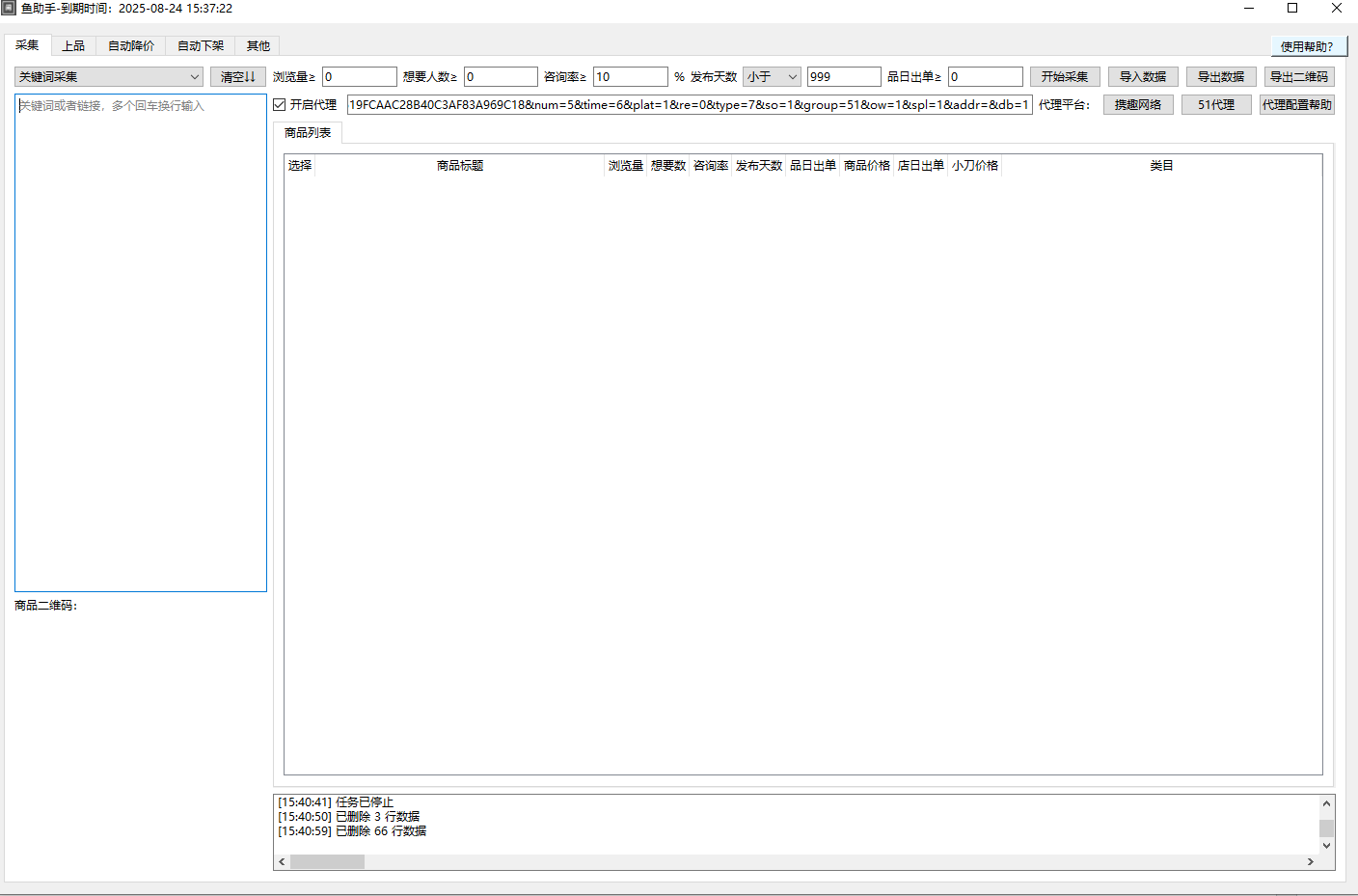Open the 自动降价 tab

coord(131,46)
